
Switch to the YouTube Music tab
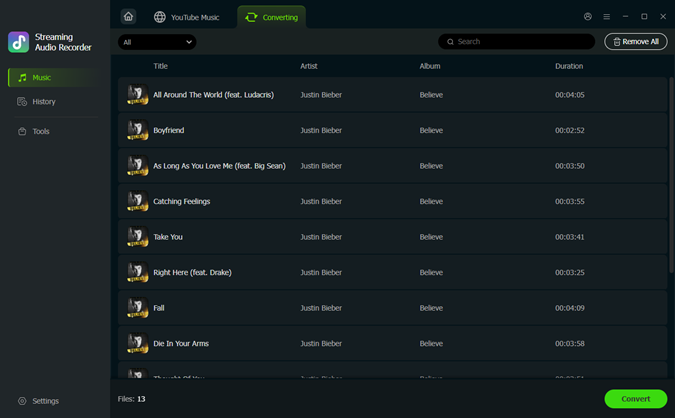point(187,17)
